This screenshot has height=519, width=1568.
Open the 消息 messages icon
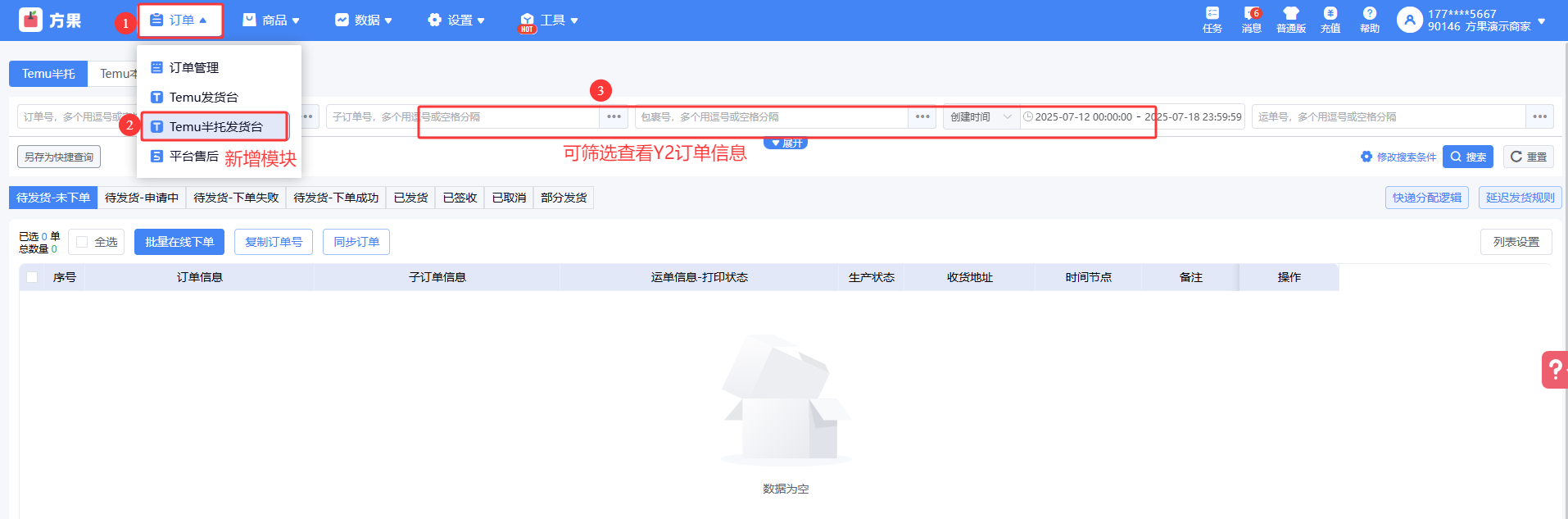(x=1251, y=14)
